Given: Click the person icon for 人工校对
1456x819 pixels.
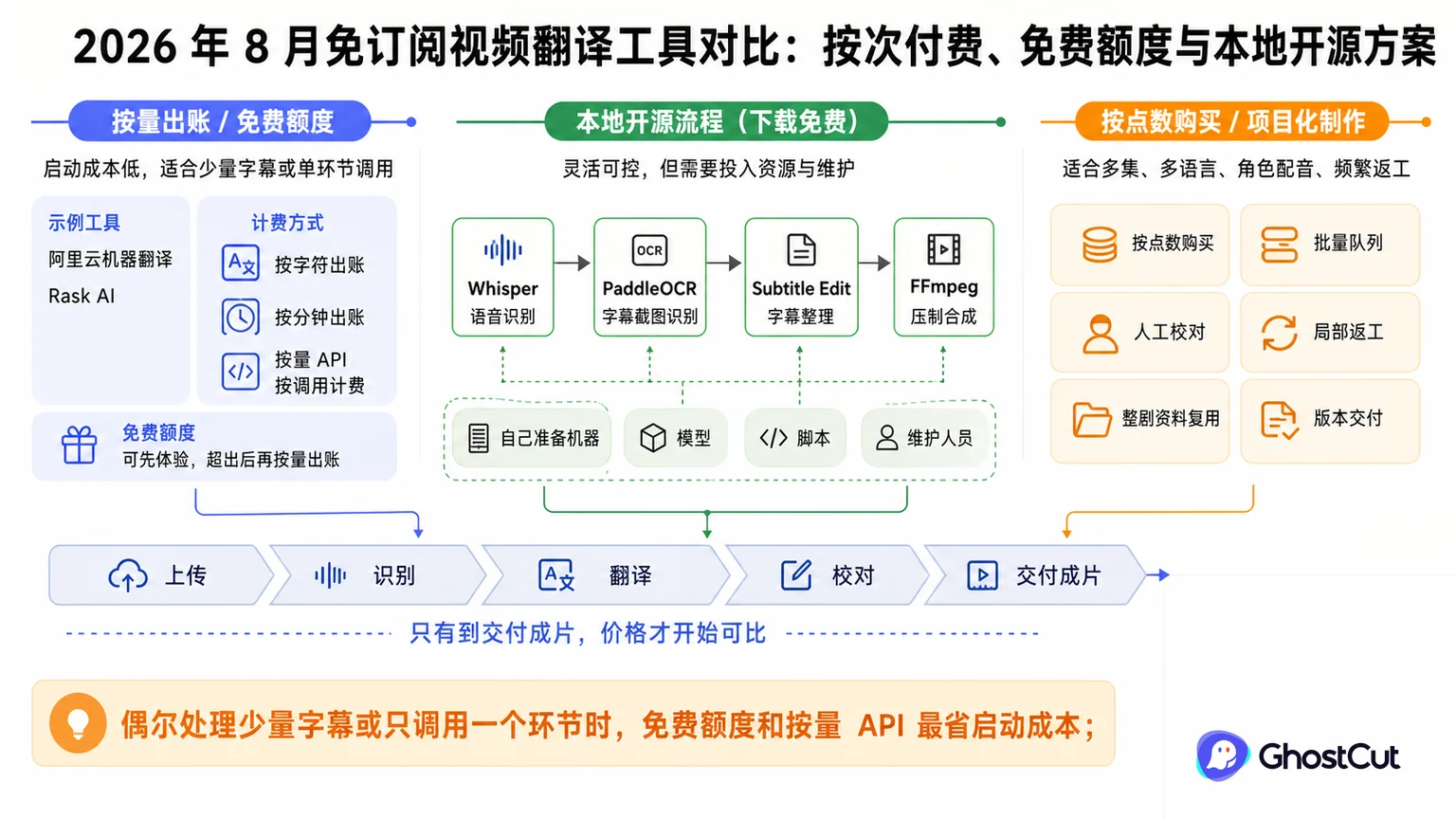Looking at the screenshot, I should click(1100, 333).
